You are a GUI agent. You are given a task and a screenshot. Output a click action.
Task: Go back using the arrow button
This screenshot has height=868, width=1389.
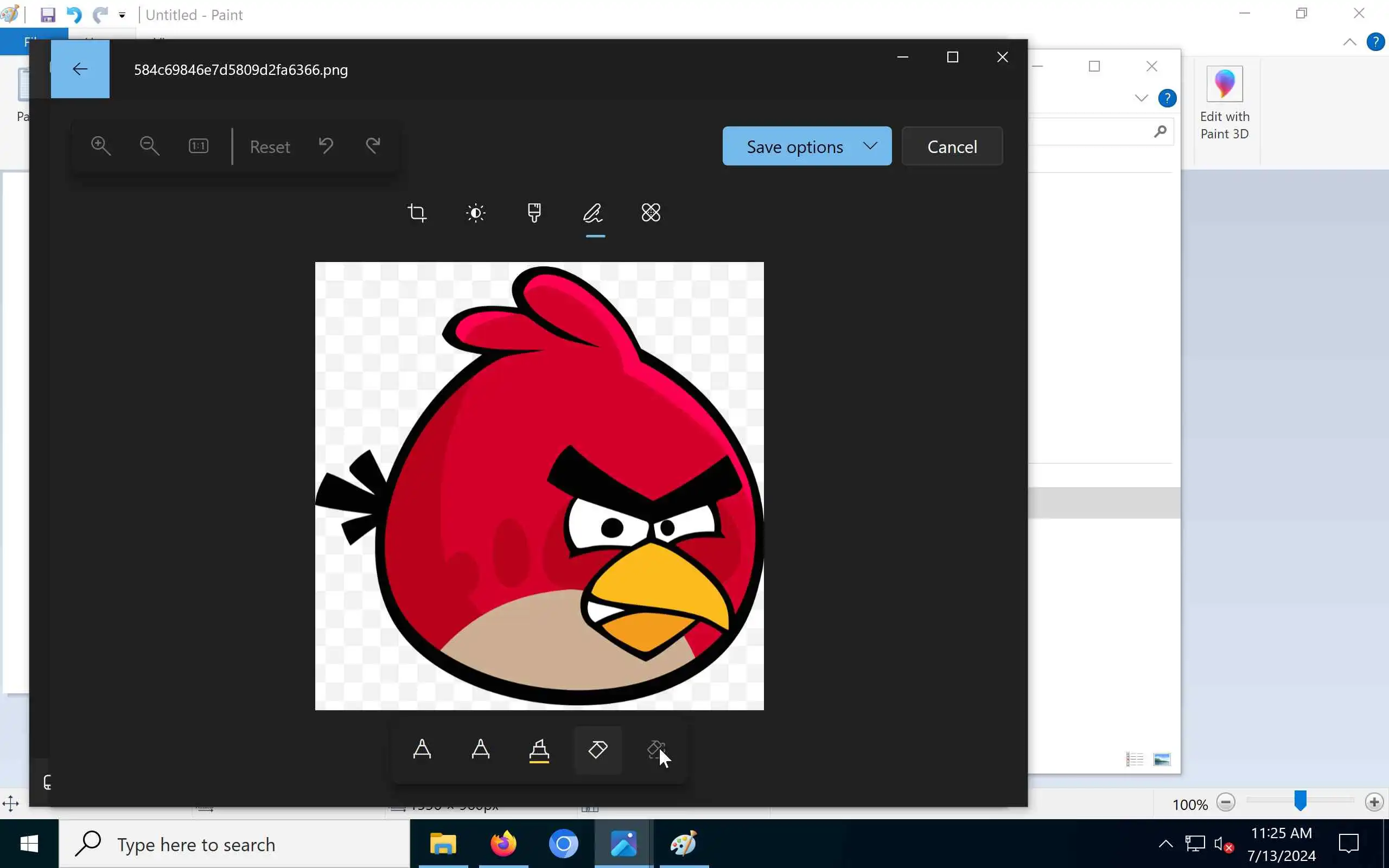[x=80, y=69]
